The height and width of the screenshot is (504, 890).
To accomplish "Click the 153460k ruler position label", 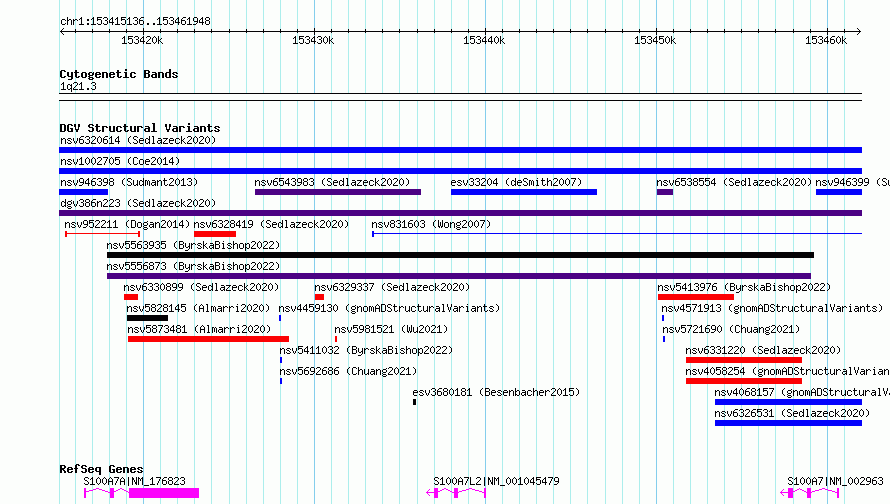I will point(826,40).
